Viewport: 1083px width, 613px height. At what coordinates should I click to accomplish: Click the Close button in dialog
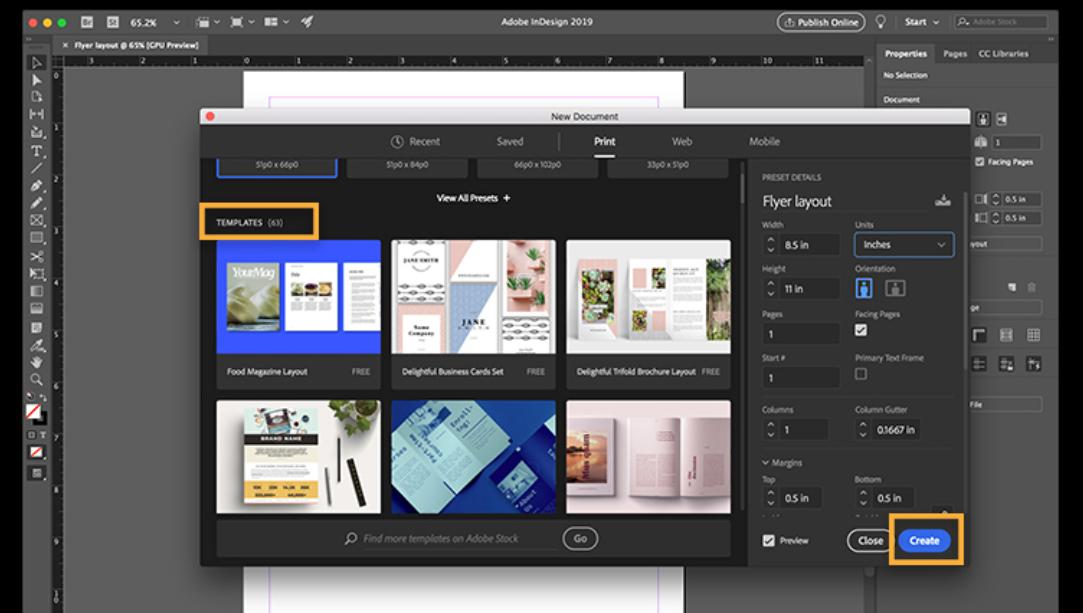click(x=870, y=541)
